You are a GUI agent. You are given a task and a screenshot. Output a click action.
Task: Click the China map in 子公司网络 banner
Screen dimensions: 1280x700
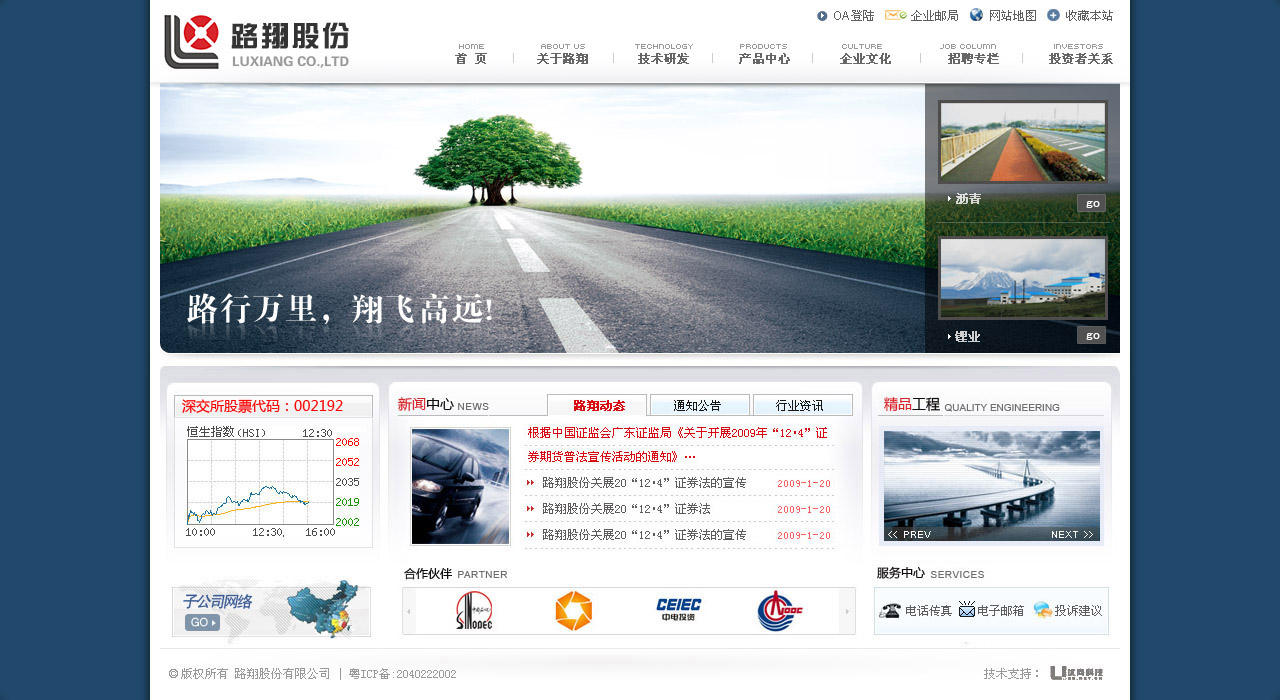click(x=322, y=608)
